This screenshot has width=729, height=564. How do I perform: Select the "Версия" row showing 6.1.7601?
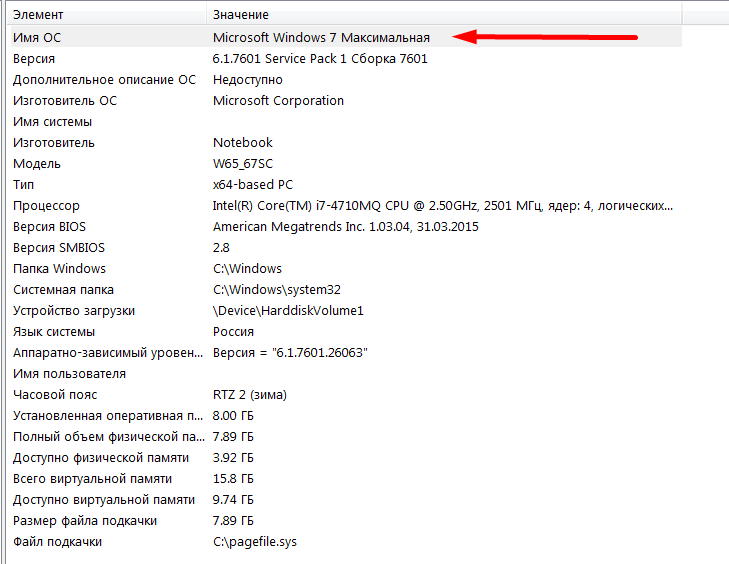pos(35,58)
